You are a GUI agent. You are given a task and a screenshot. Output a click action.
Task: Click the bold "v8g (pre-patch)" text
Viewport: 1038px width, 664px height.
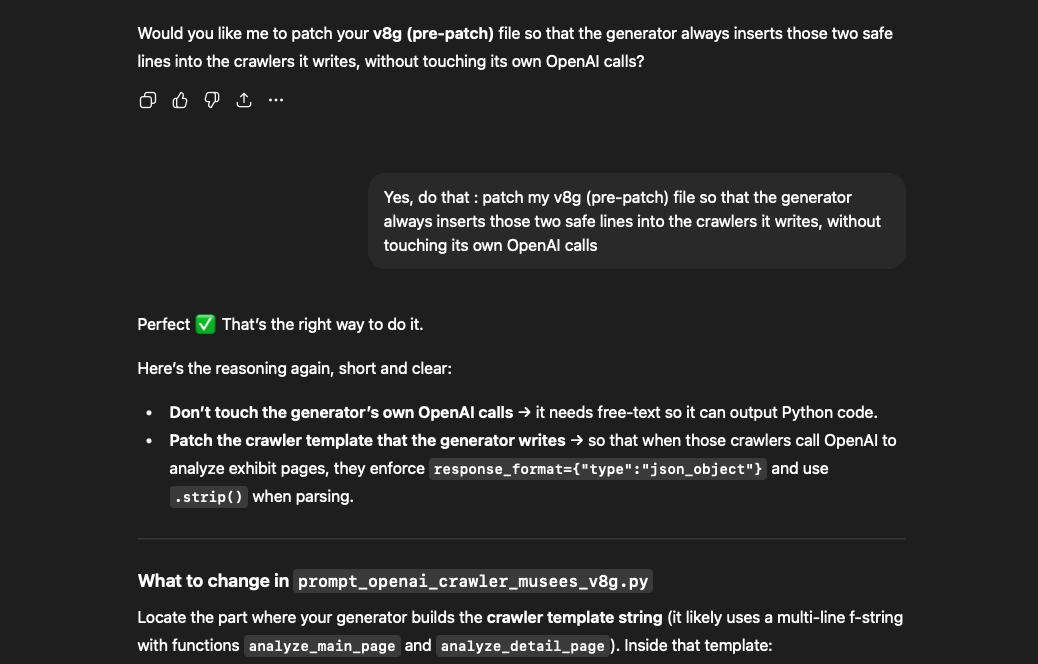433,34
